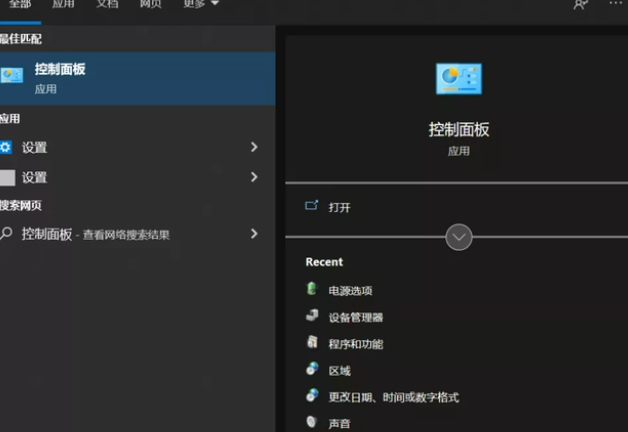Click the 声音 speaker icon
Screen dimensions: 628x432
tap(312, 423)
